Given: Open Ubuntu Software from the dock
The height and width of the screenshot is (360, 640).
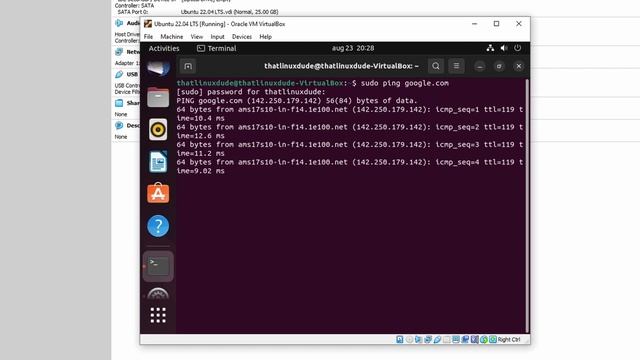Looking at the screenshot, I should (158, 193).
